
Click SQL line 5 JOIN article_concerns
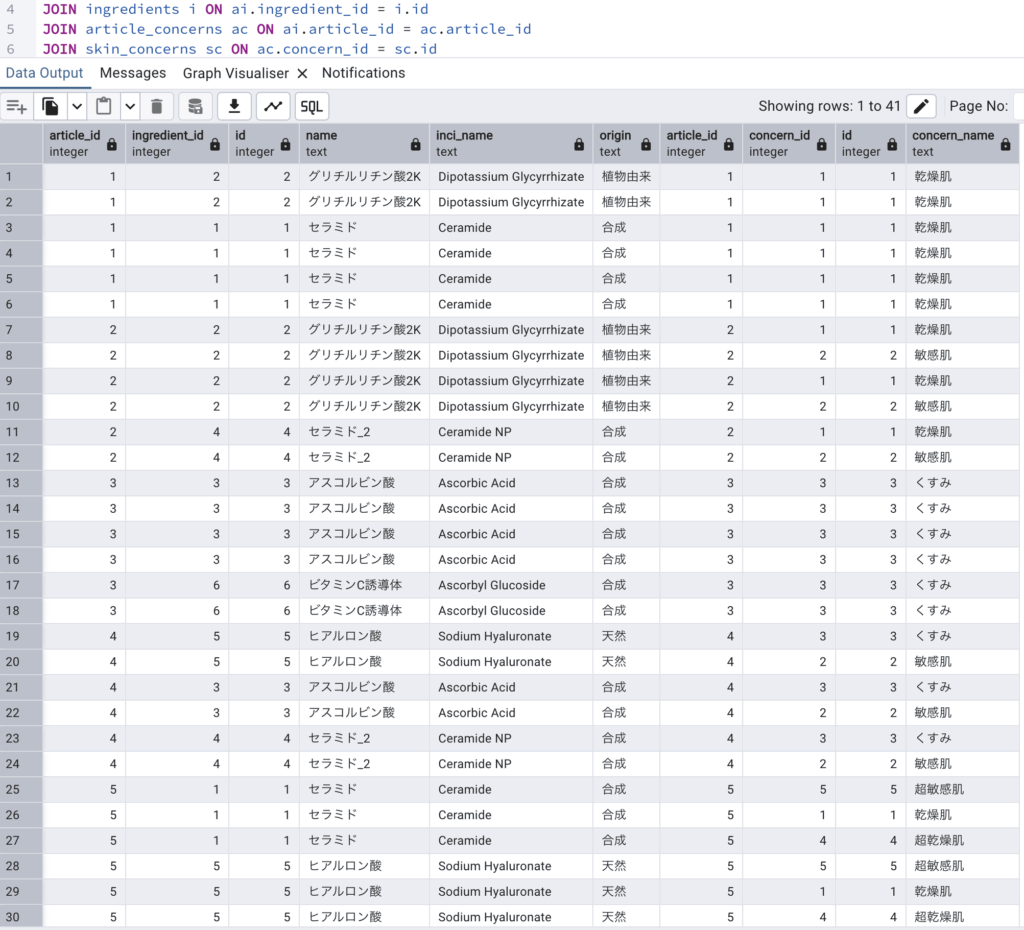[x=287, y=29]
